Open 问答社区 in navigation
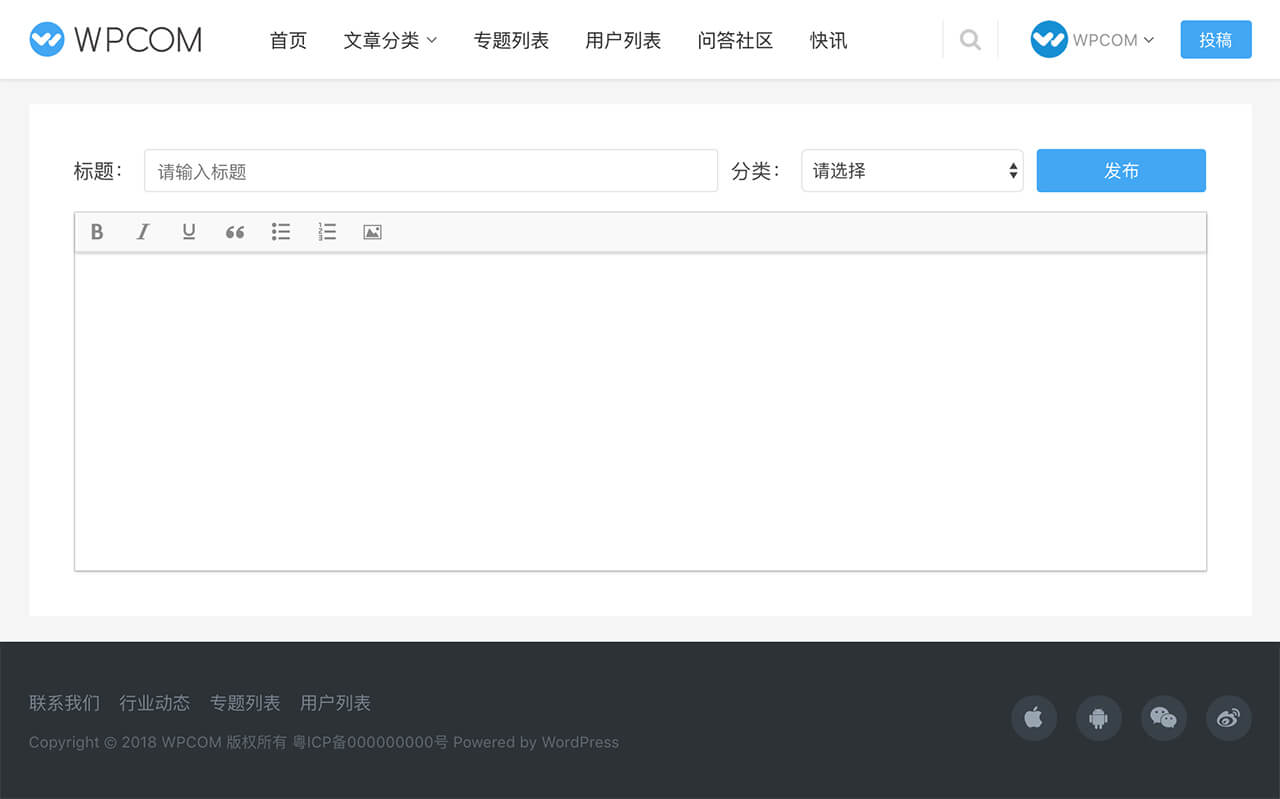The width and height of the screenshot is (1280, 799). point(735,40)
